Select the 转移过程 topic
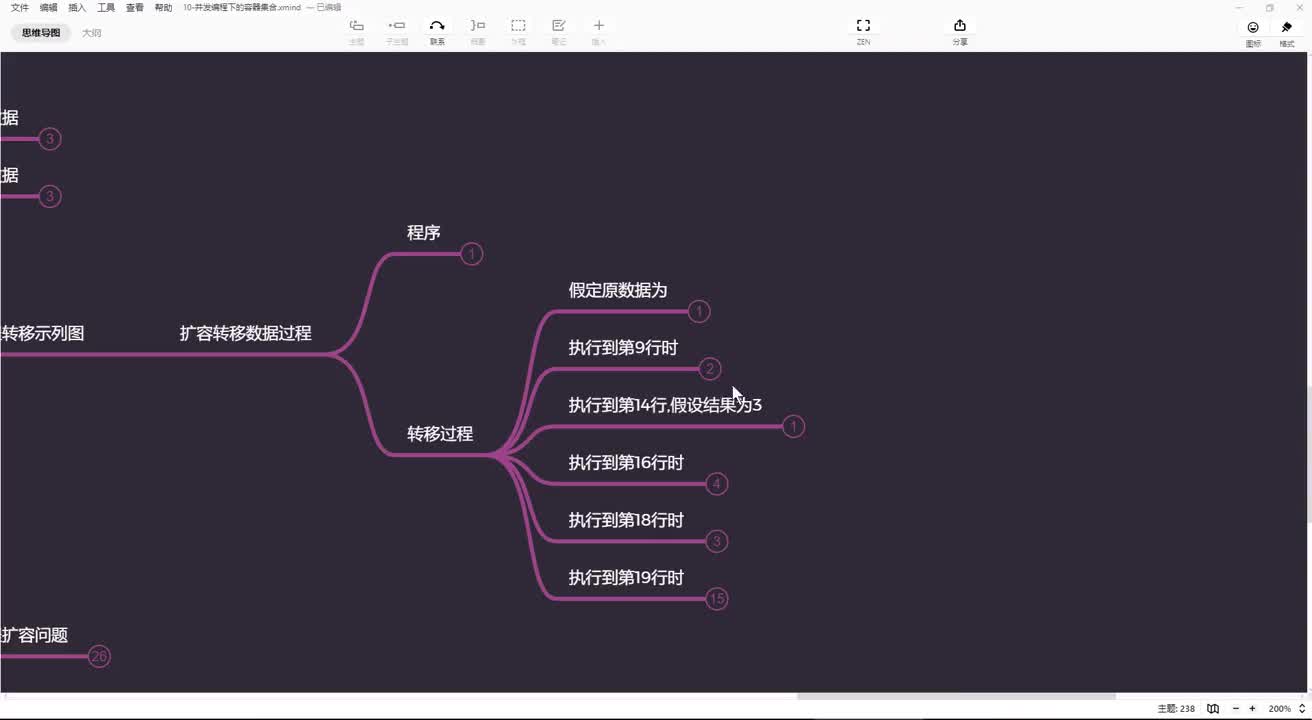This screenshot has height=720, width=1312. click(440, 434)
